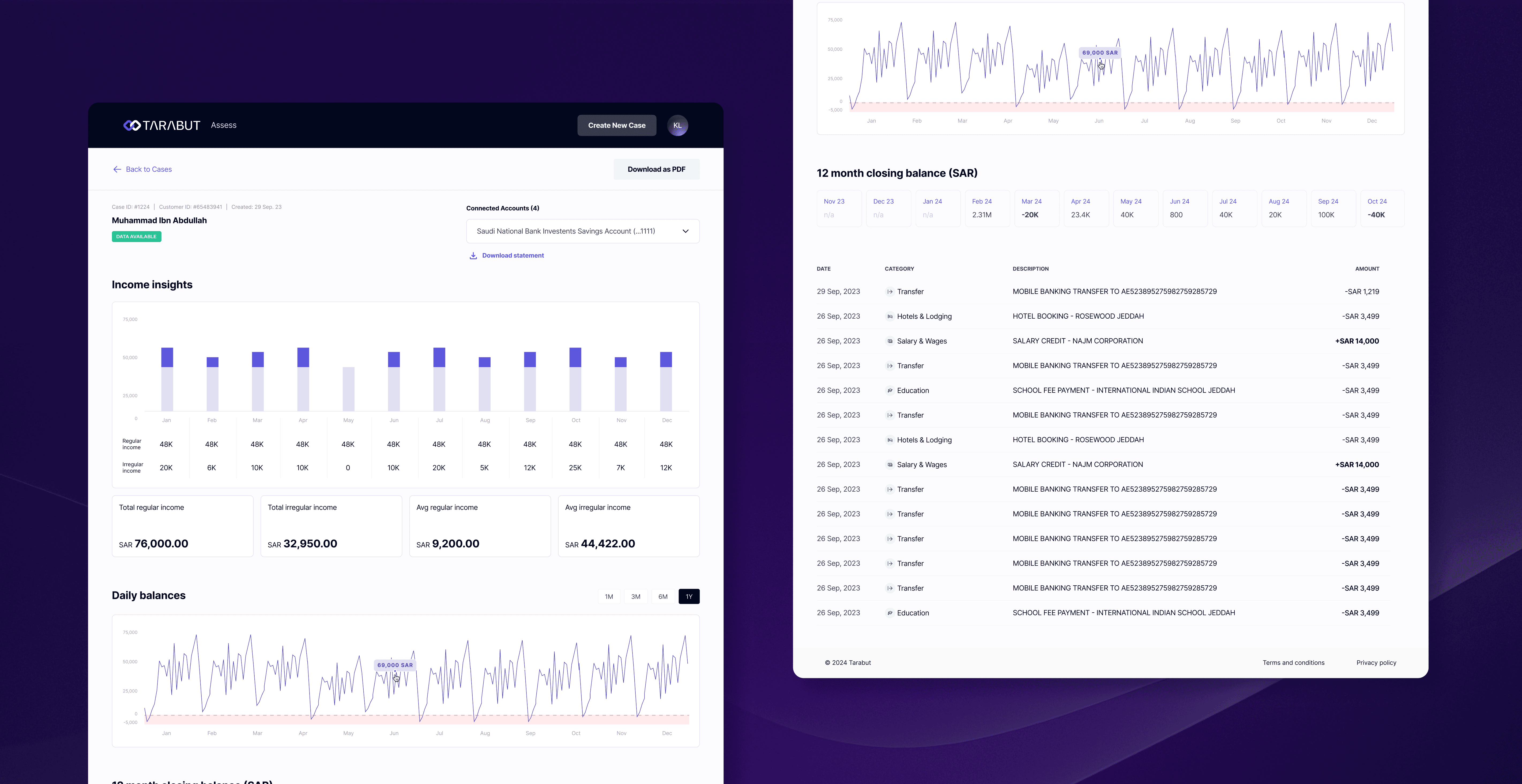Image resolution: width=1522 pixels, height=784 pixels.
Task: Click the first Education category icon
Action: [x=890, y=390]
